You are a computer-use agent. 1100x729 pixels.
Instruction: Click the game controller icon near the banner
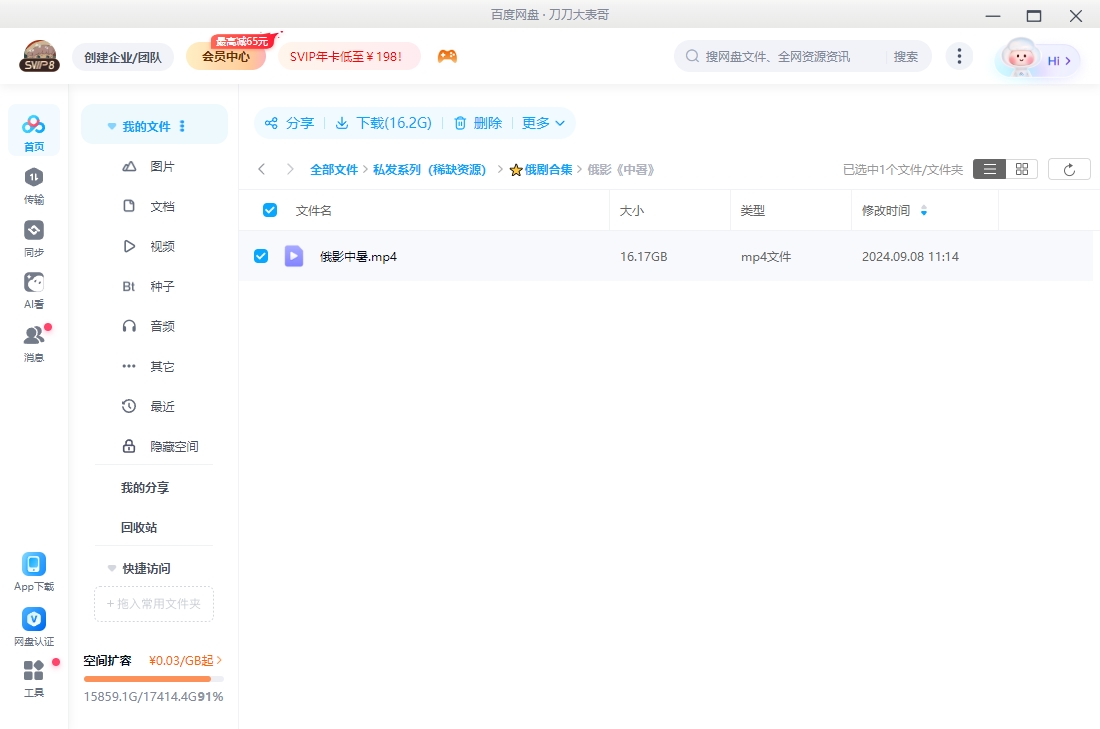coord(447,57)
